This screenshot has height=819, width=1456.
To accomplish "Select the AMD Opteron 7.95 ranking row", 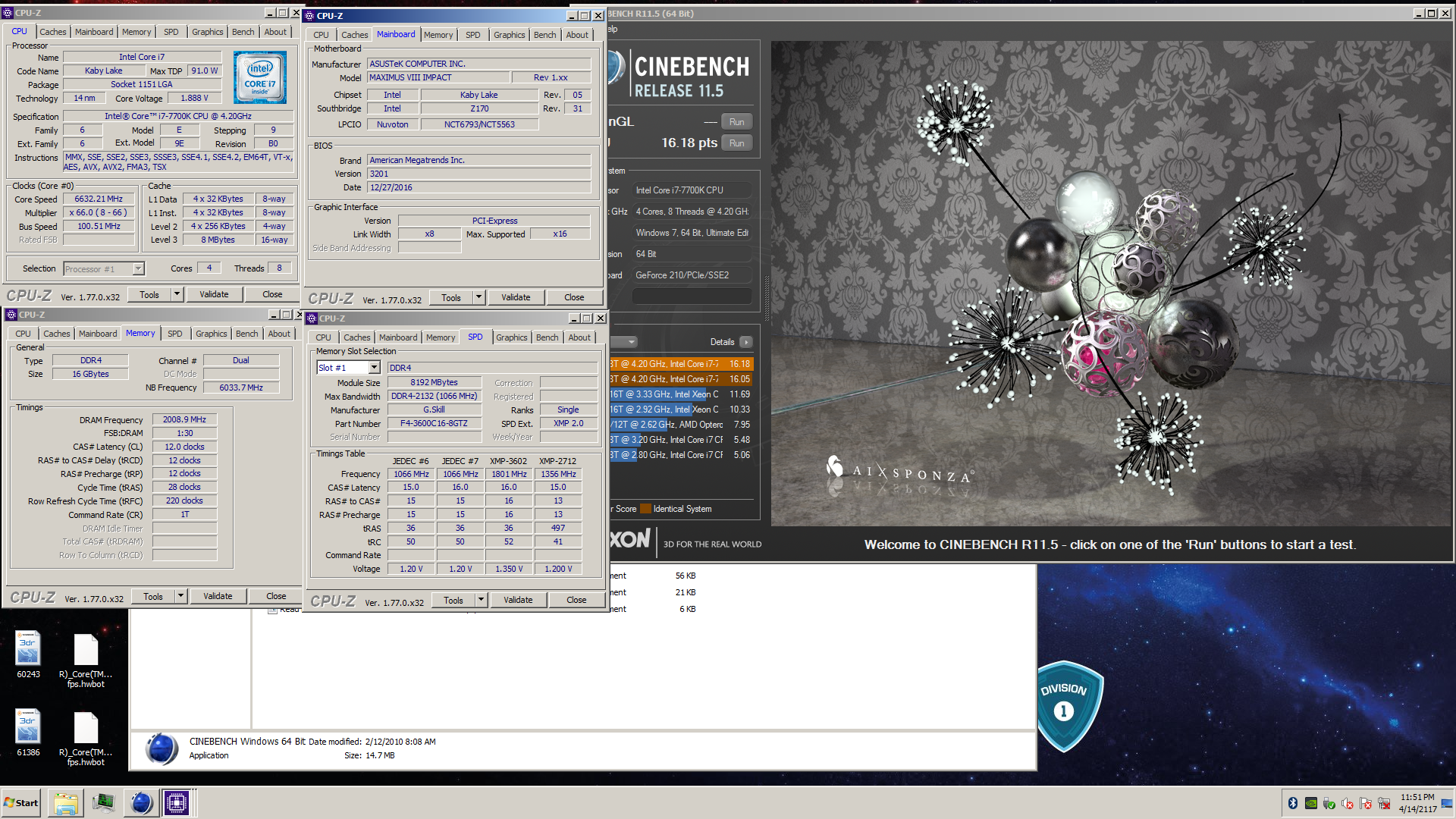I will click(681, 425).
